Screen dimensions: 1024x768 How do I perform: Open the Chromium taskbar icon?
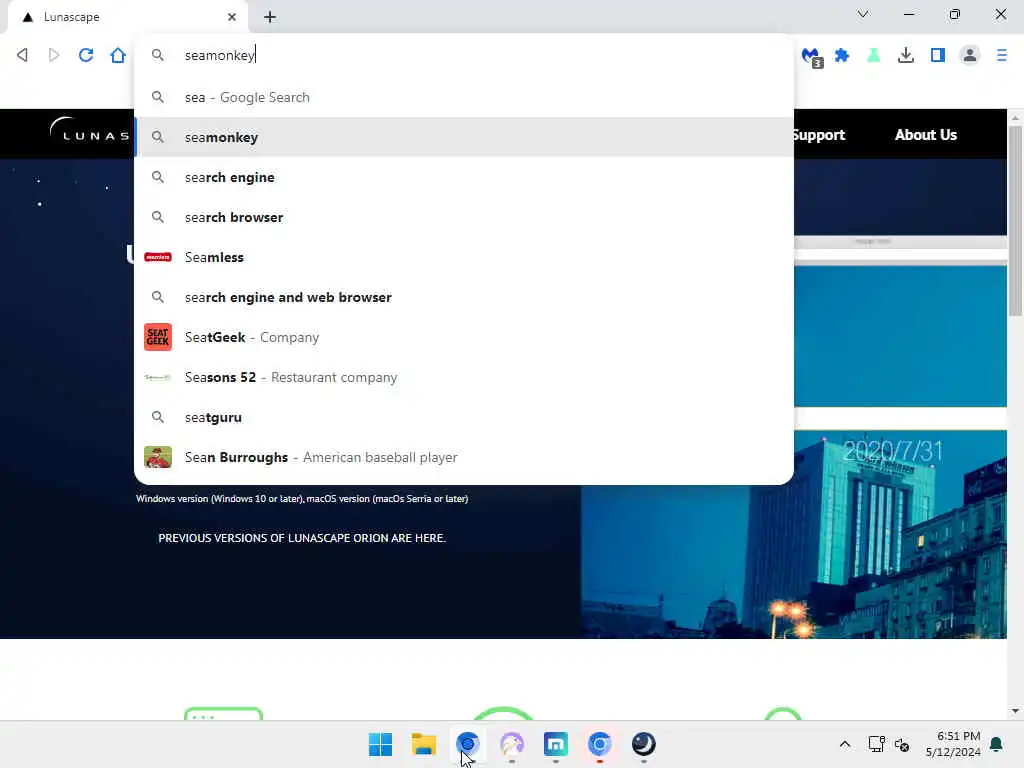(x=600, y=744)
